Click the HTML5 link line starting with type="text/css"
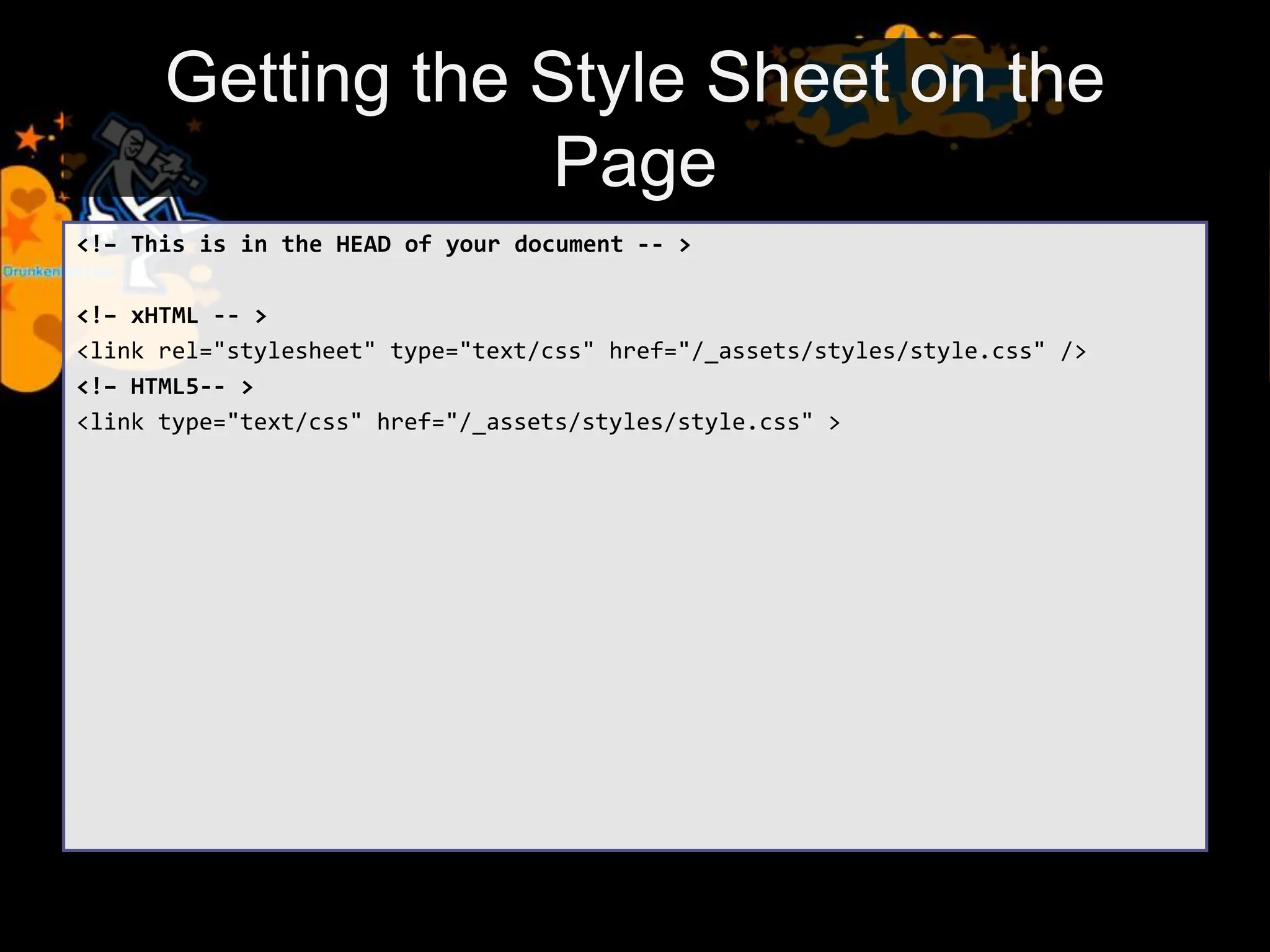This screenshot has width=1270, height=952. pyautogui.click(x=458, y=422)
